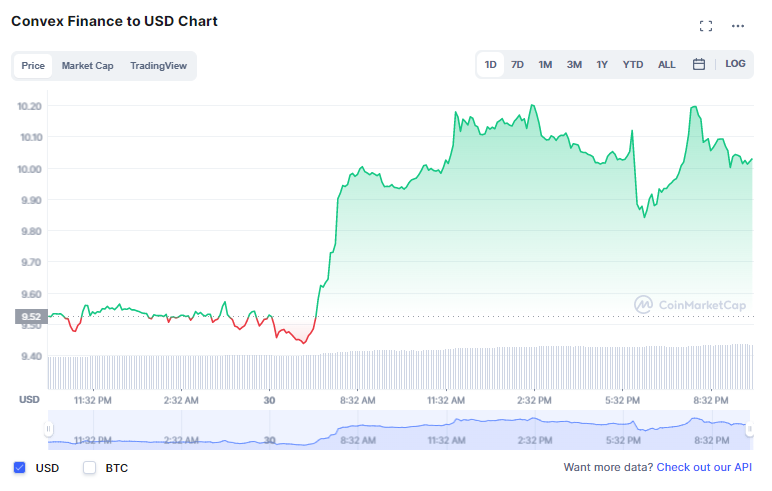Grab the right range slider handle

pyautogui.click(x=749, y=429)
